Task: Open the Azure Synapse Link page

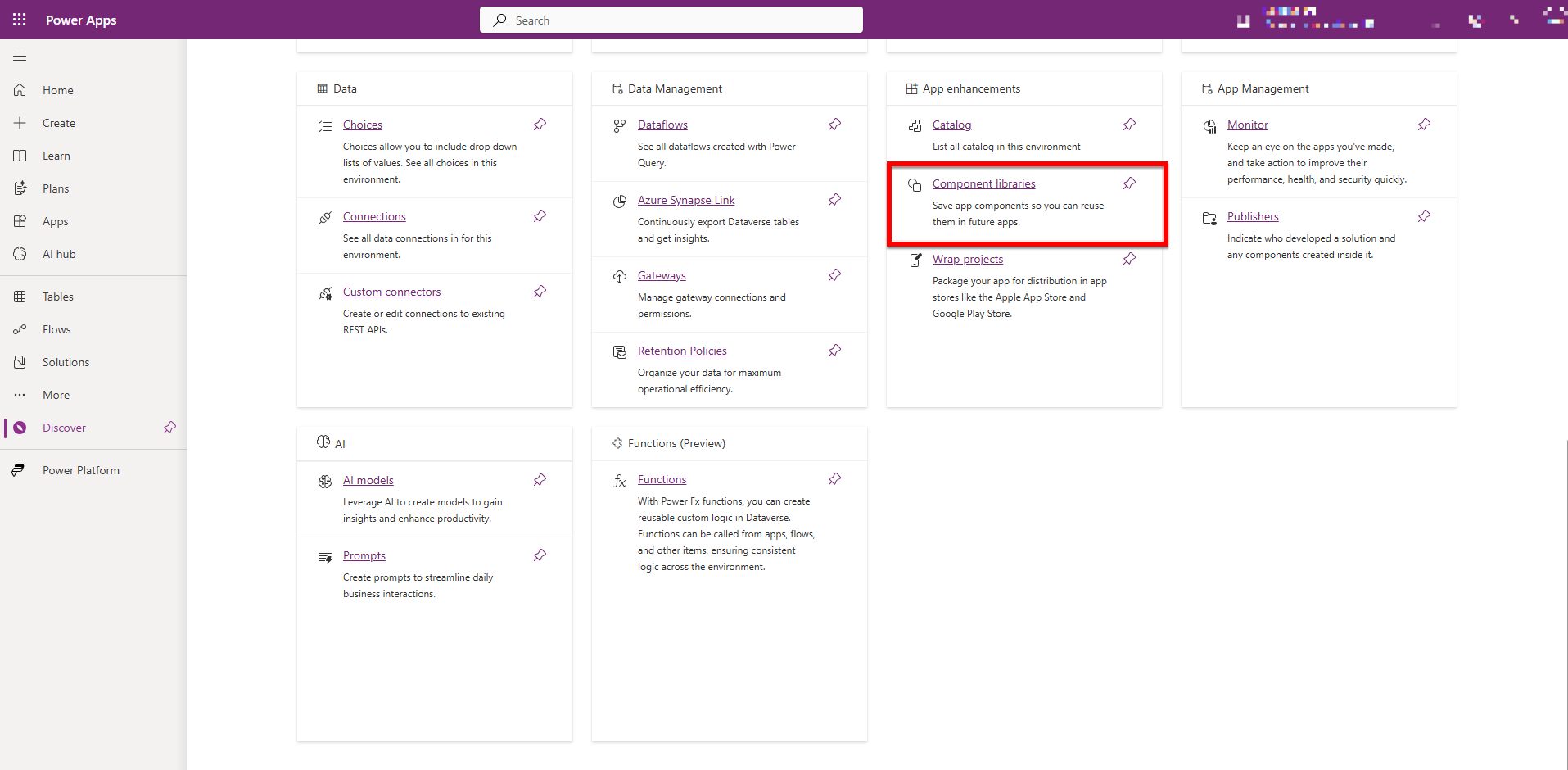Action: [x=686, y=200]
